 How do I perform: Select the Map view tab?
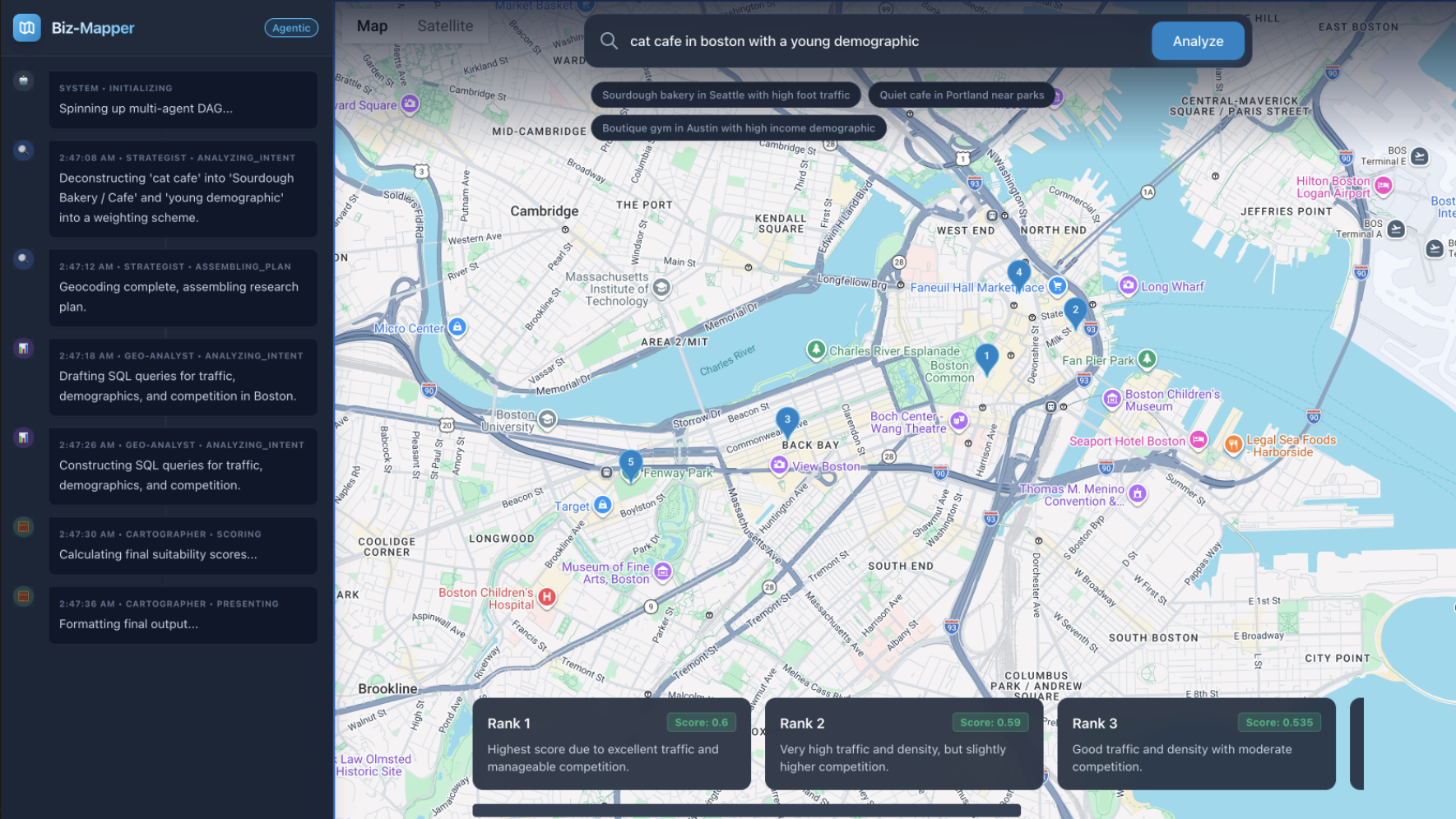[371, 25]
